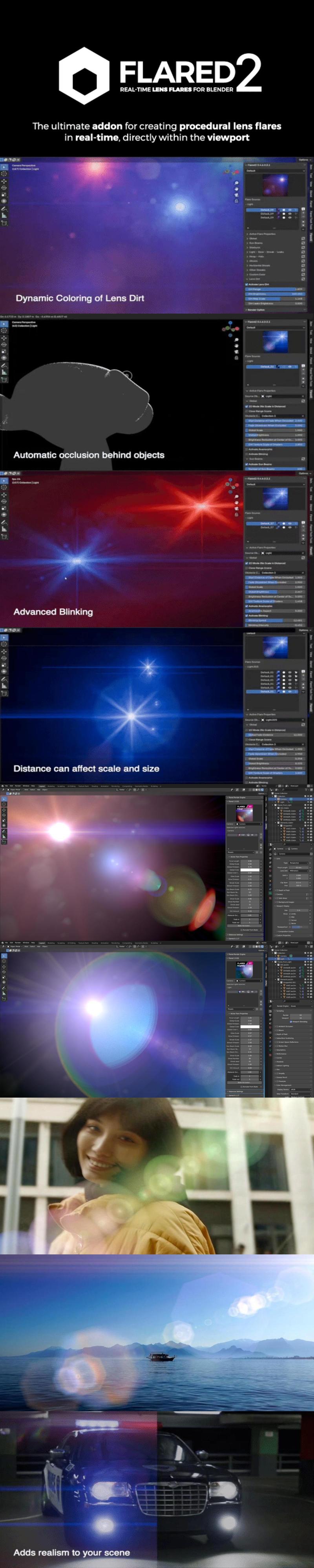This screenshot has width=314, height=1568.
Task: Click Select Box tool in Distance scale viewport
Action: (x=4, y=637)
